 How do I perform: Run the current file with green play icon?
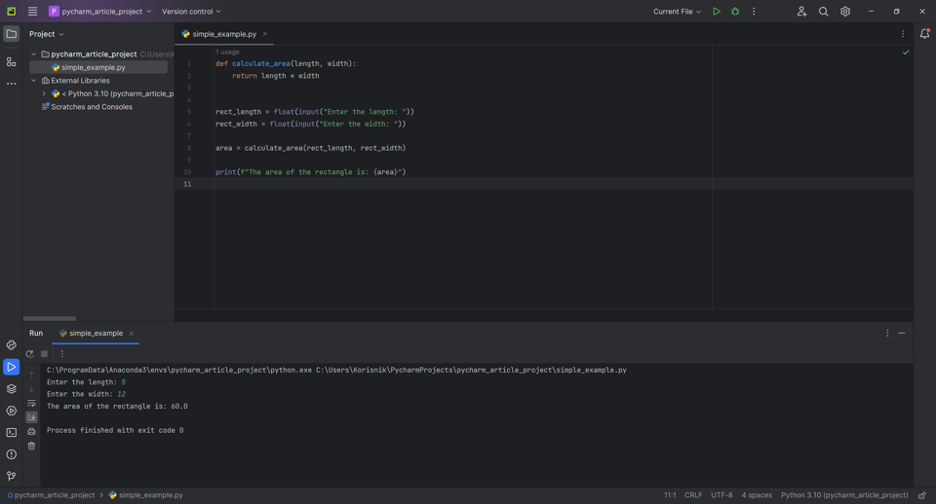point(716,11)
